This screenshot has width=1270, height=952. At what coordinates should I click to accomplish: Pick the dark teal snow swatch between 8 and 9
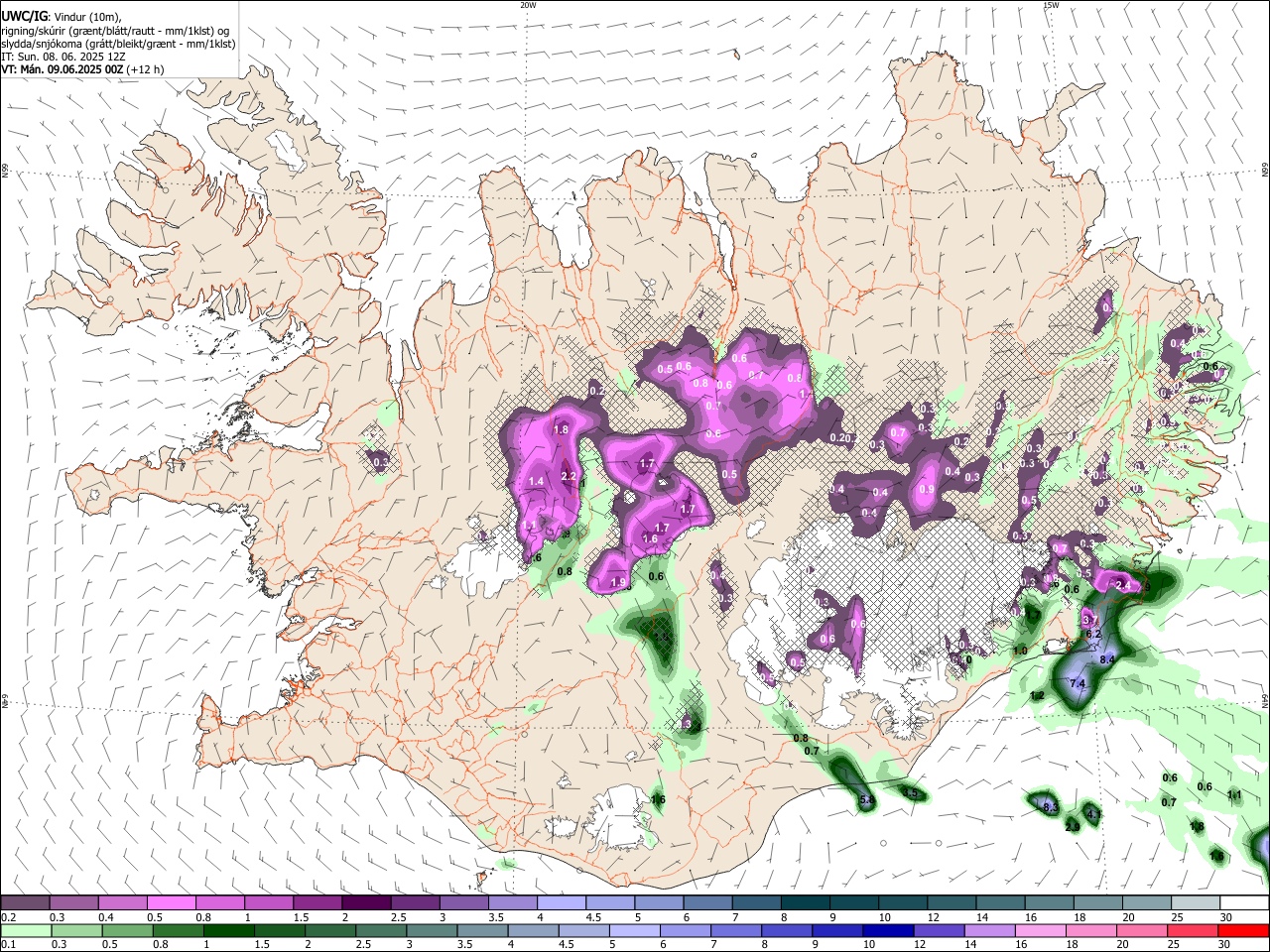point(804,903)
